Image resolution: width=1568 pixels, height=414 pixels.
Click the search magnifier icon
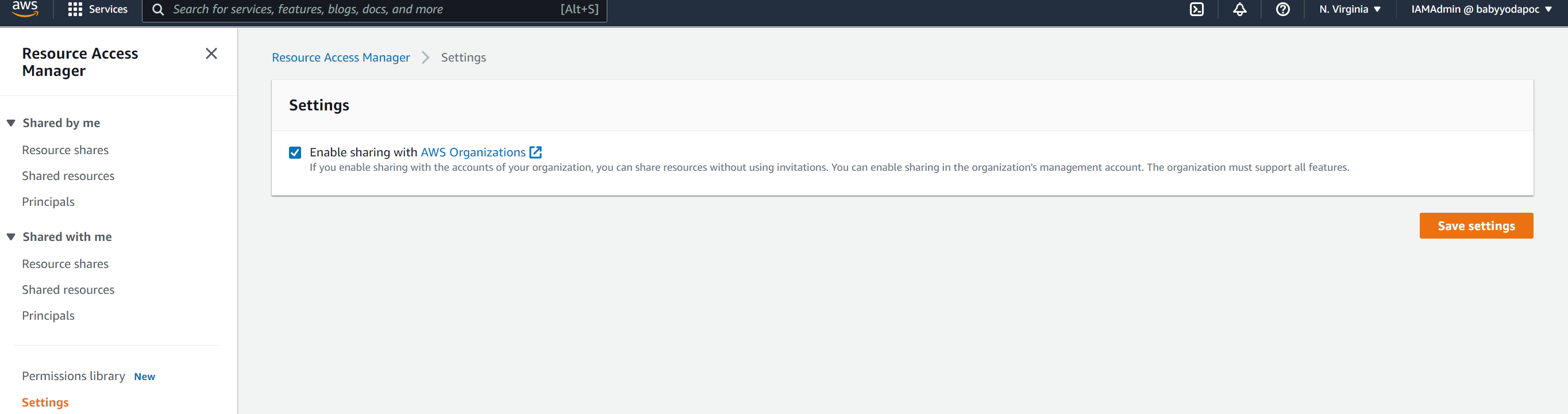tap(157, 9)
